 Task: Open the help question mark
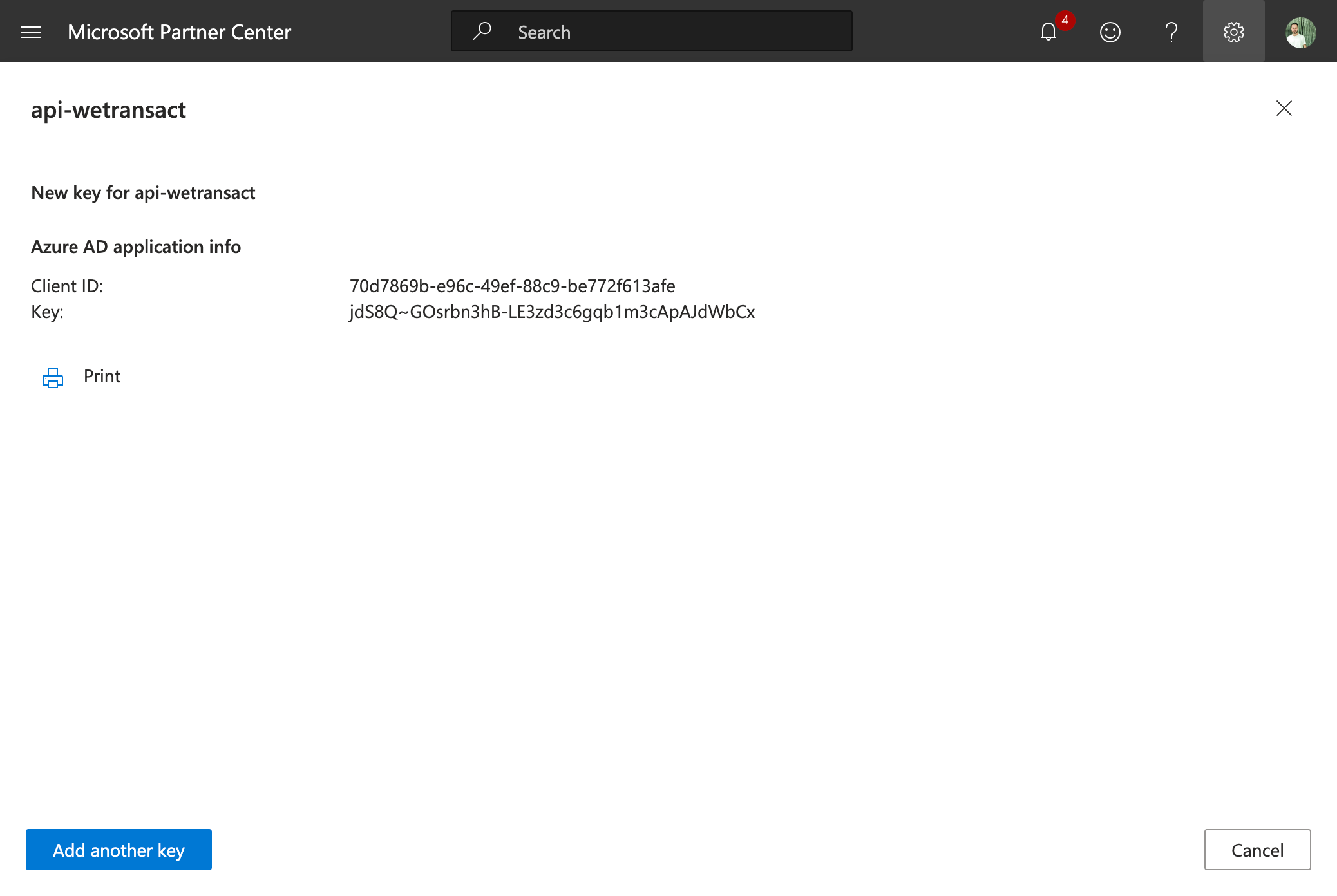pos(1171,32)
